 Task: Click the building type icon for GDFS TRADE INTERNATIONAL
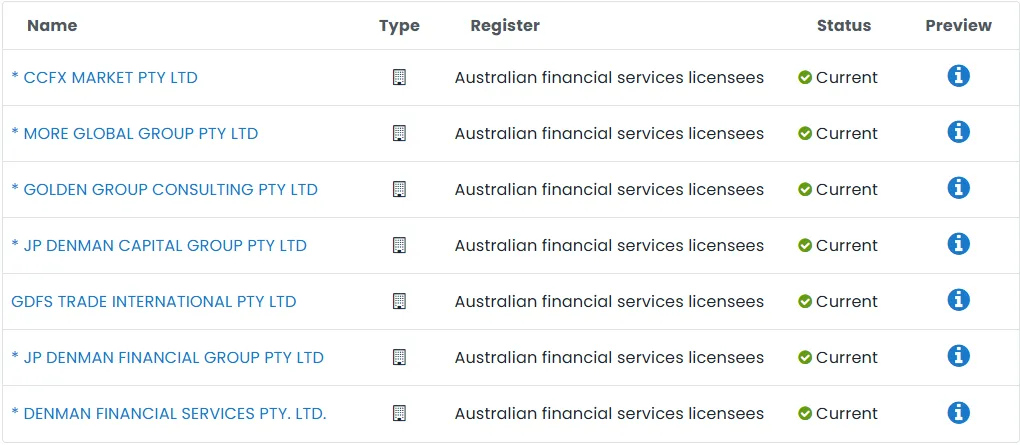click(399, 301)
